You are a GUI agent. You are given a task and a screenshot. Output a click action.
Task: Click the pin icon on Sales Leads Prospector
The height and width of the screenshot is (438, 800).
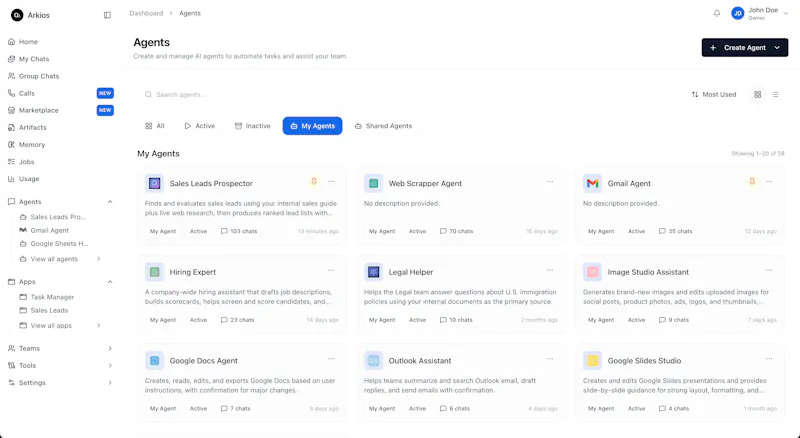(x=314, y=181)
